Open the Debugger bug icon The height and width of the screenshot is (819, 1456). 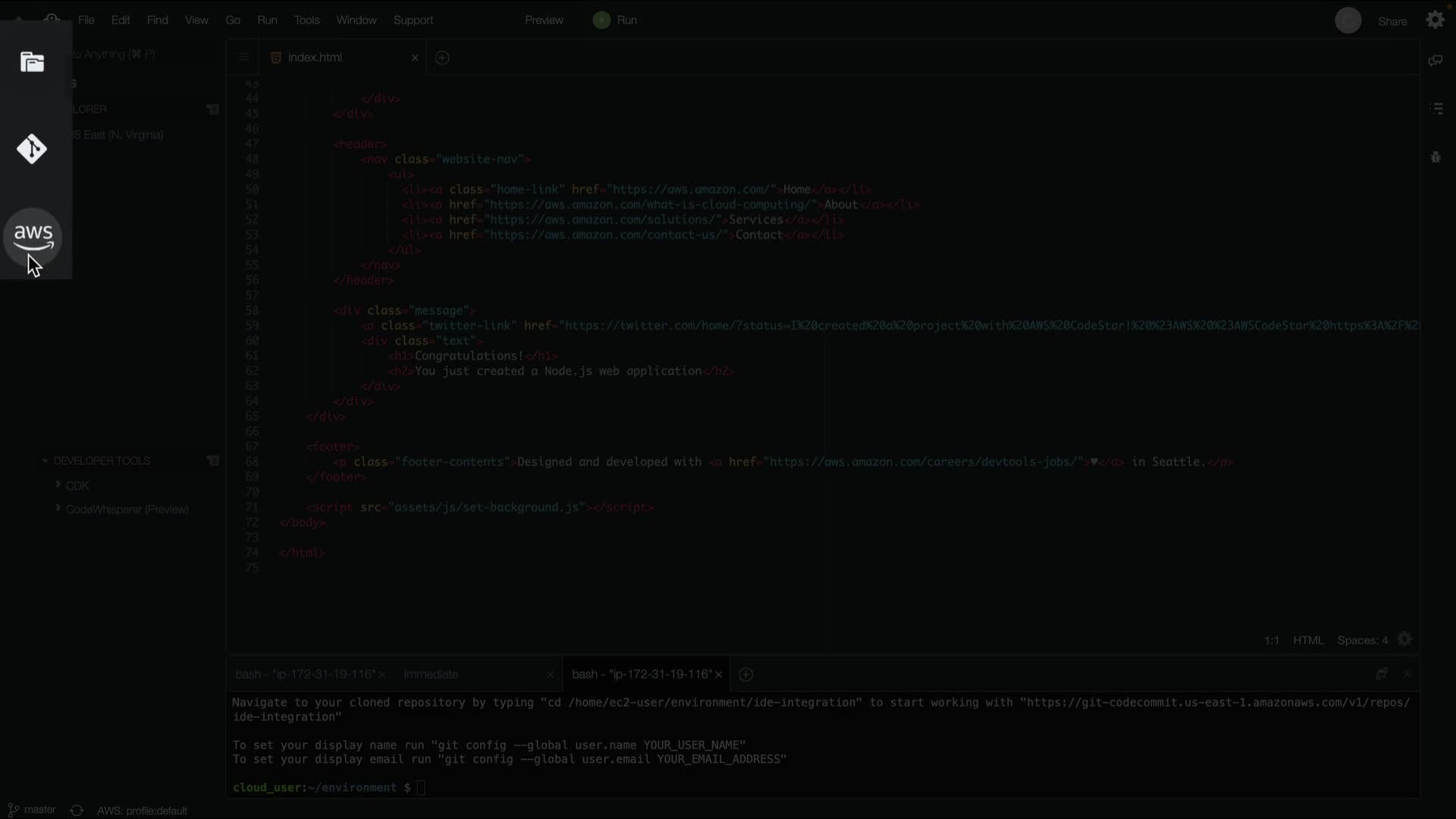[x=1436, y=157]
